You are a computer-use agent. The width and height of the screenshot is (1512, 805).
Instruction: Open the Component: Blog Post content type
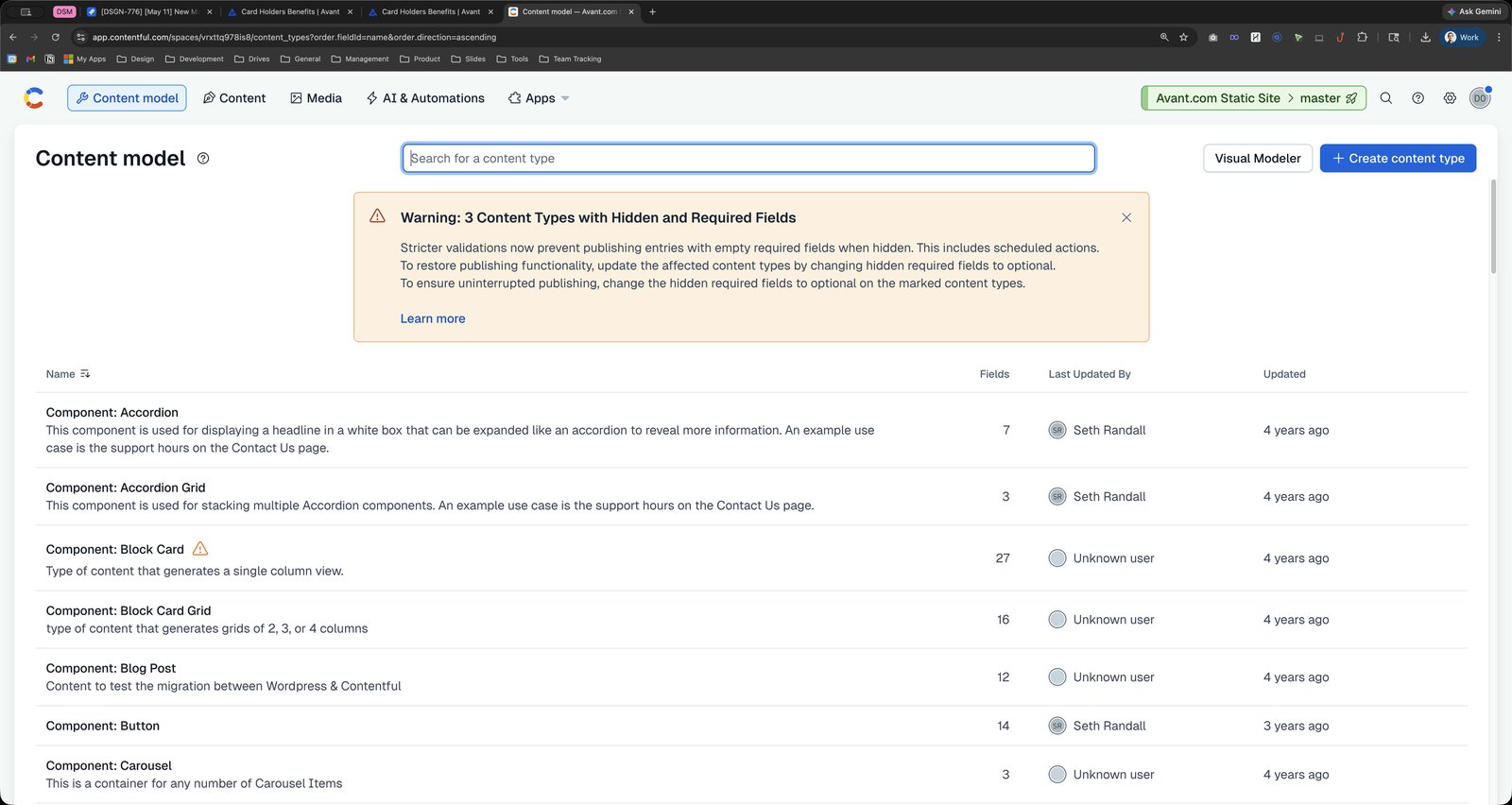point(111,668)
